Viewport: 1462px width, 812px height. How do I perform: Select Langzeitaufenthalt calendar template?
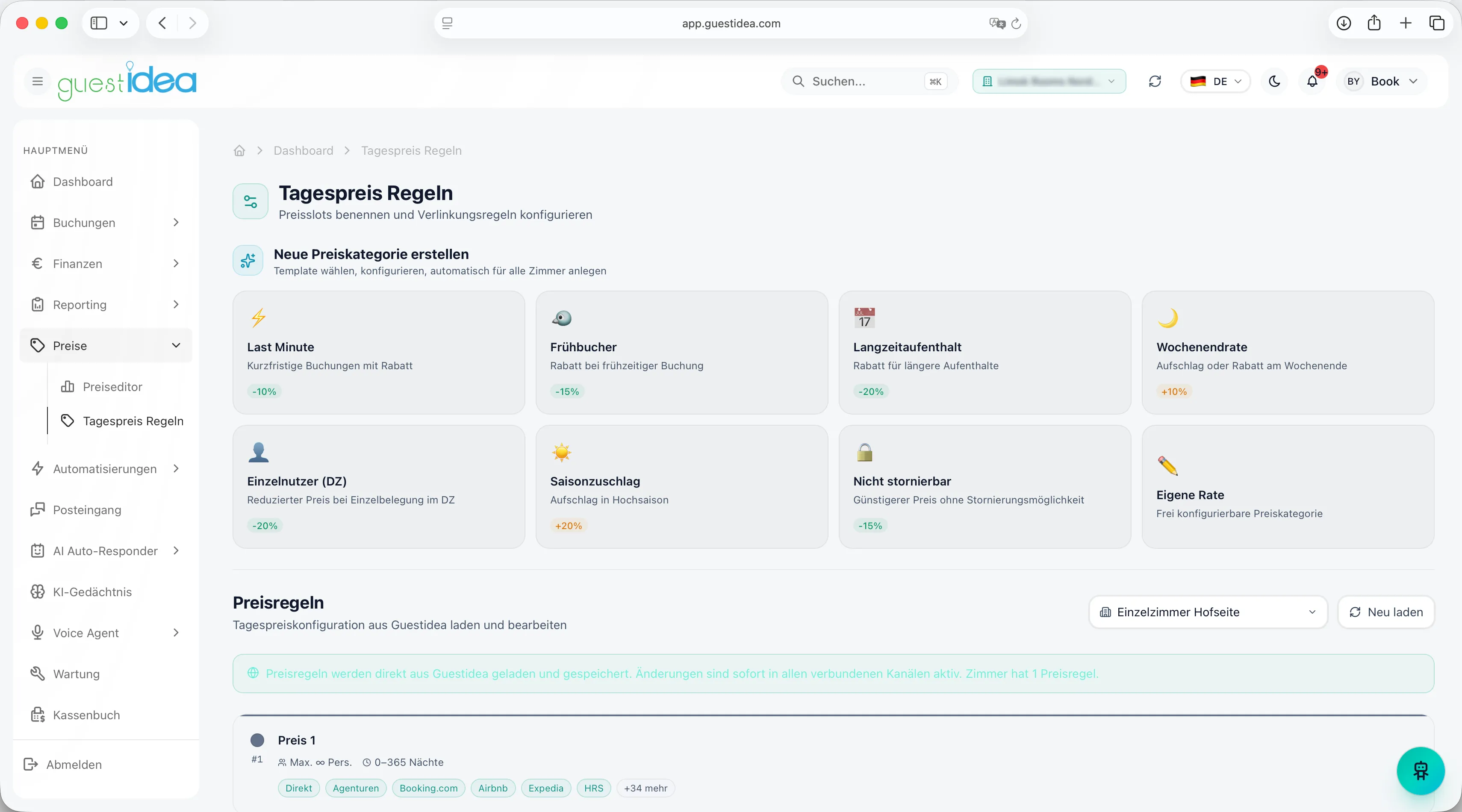[x=984, y=353]
